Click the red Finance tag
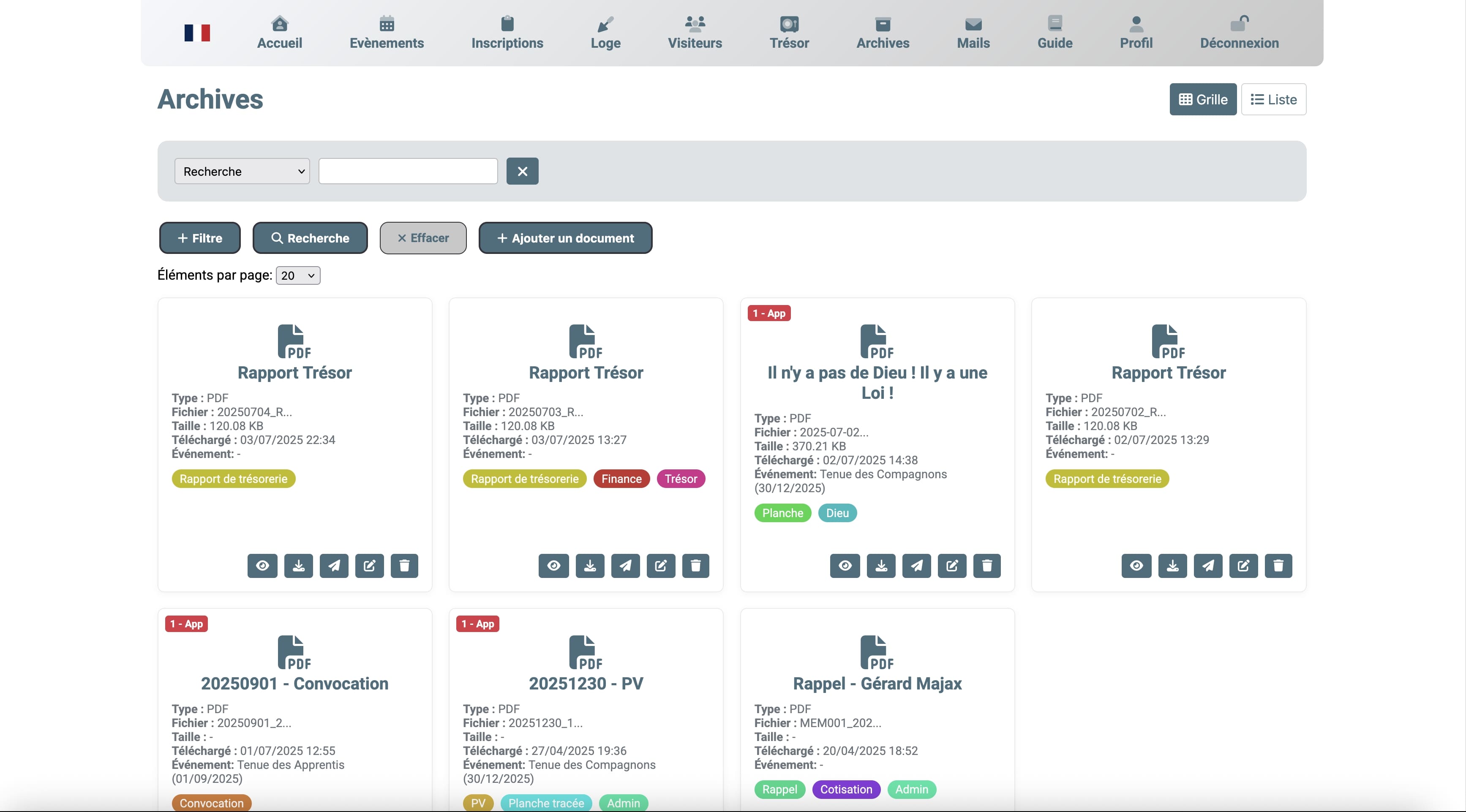 [x=621, y=479]
